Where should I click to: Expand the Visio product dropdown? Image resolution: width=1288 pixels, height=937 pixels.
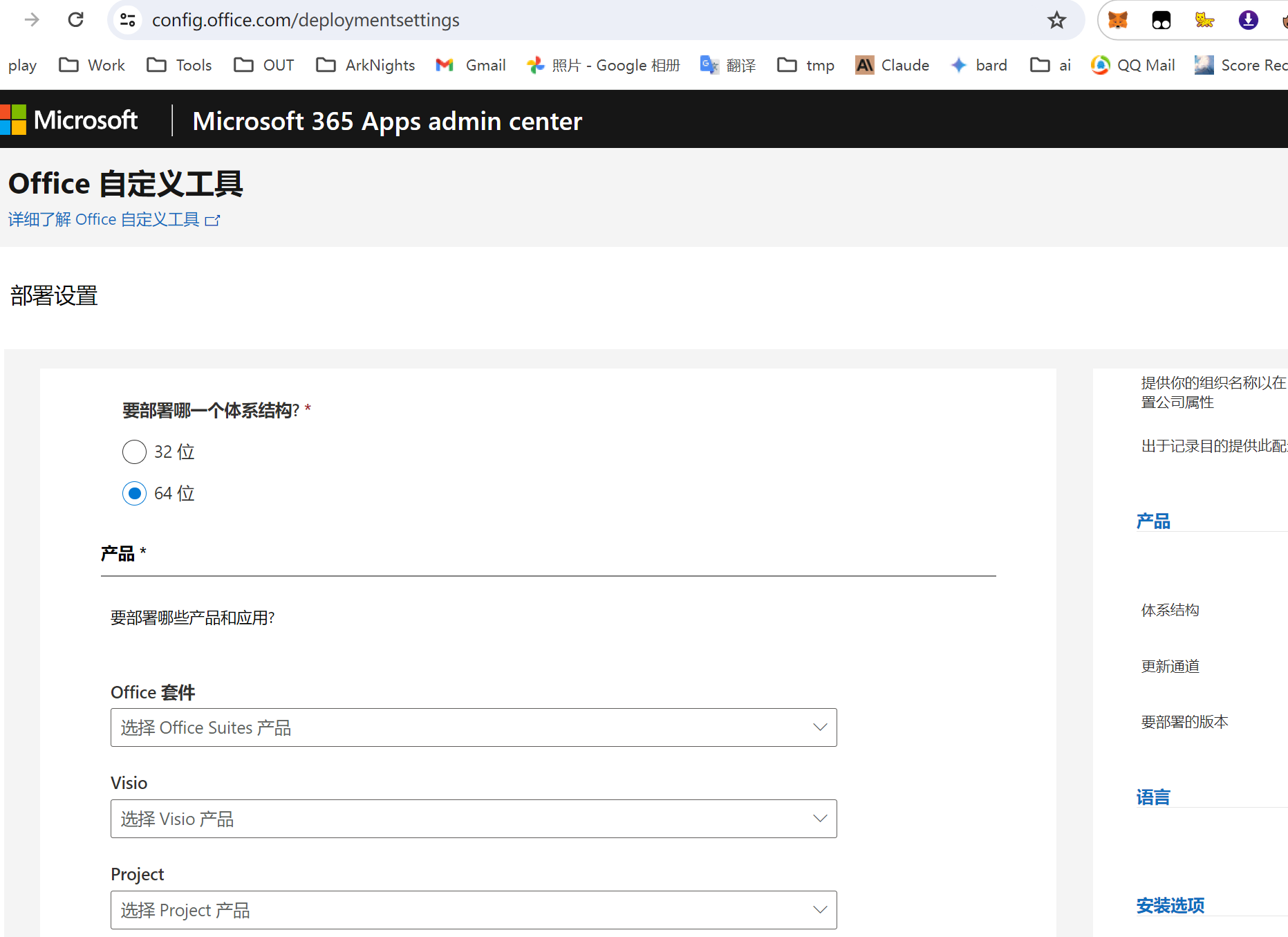(474, 819)
